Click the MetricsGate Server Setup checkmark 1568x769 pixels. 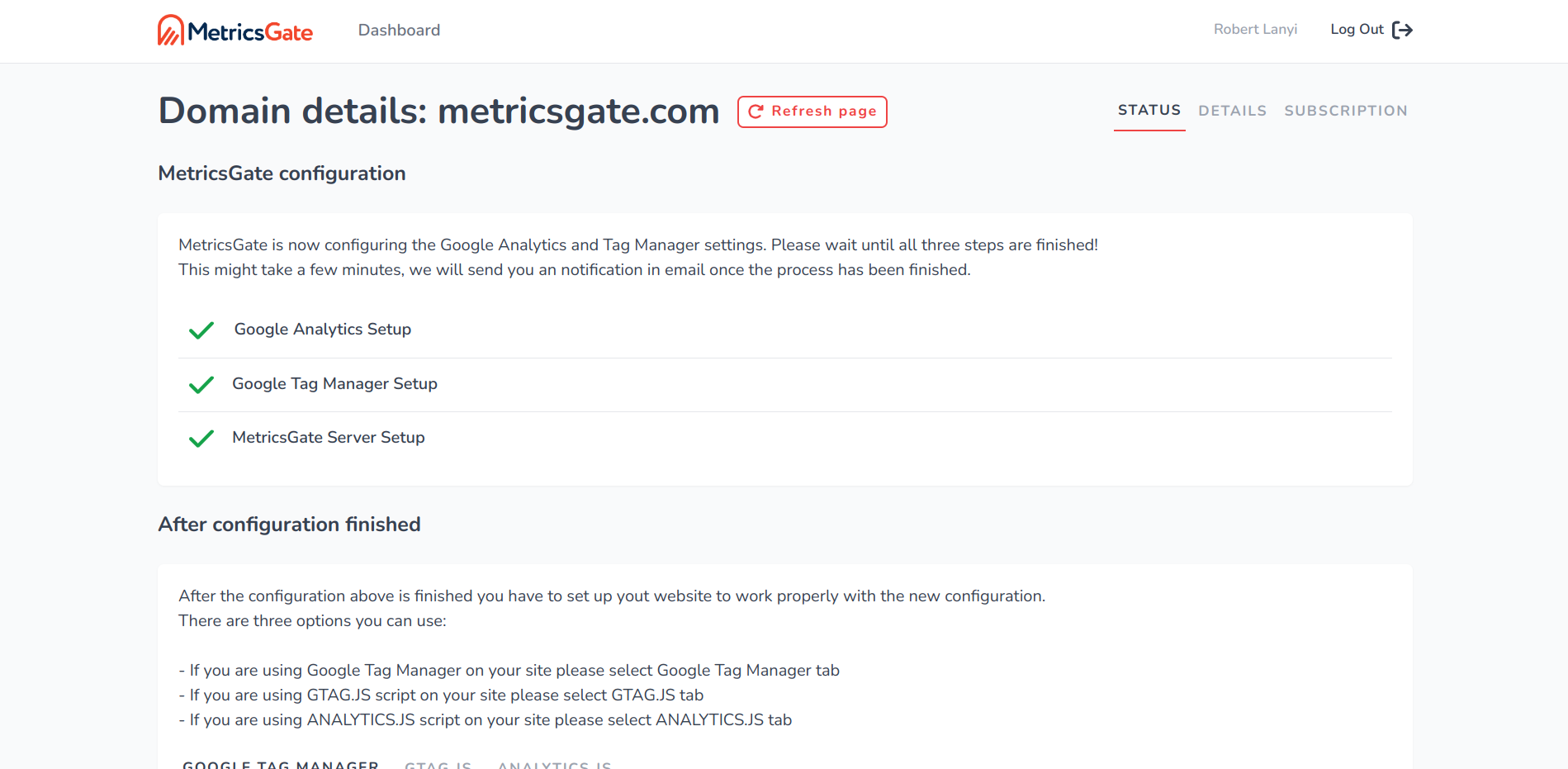click(x=201, y=439)
